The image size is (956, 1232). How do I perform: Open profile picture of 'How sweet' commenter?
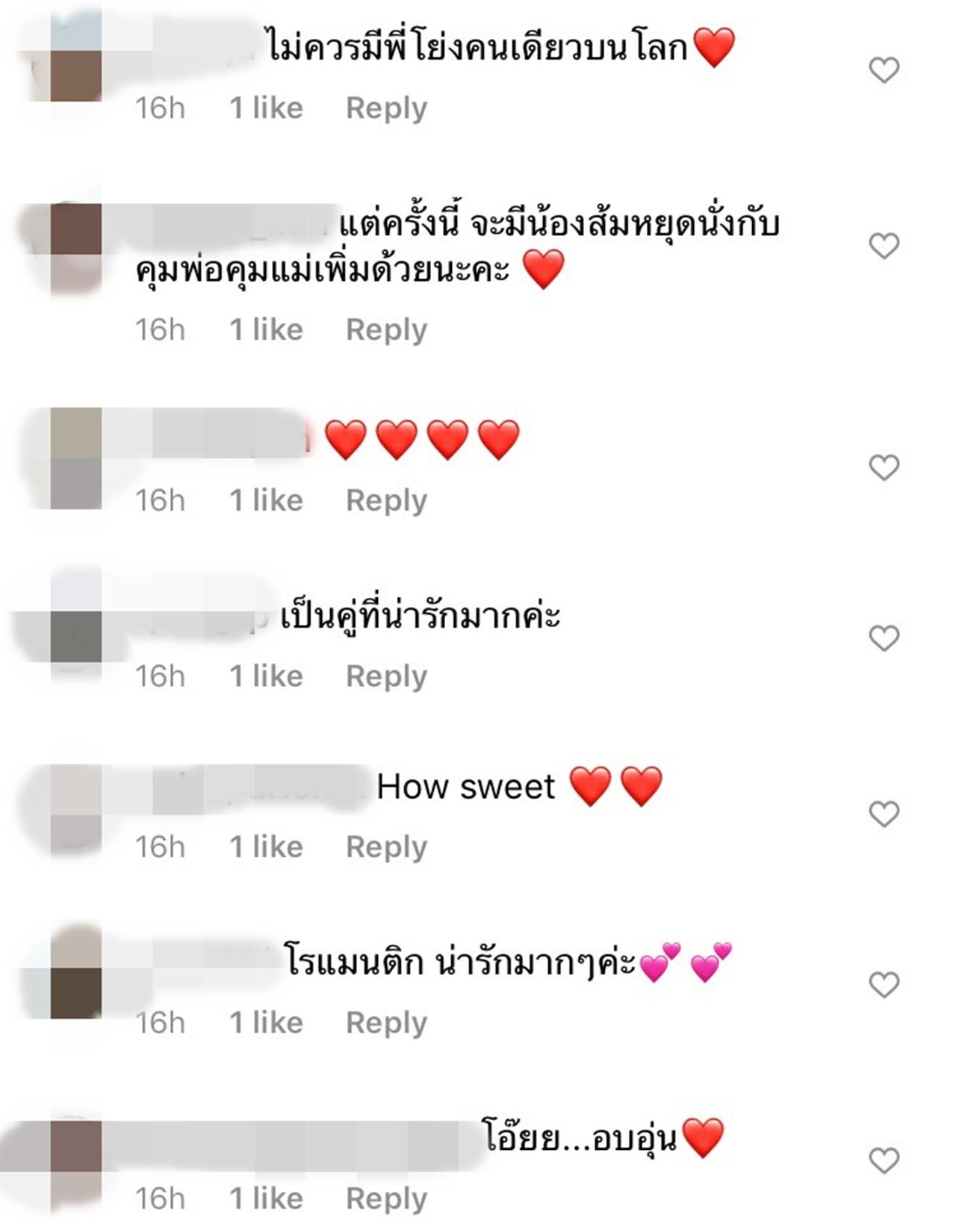75,814
